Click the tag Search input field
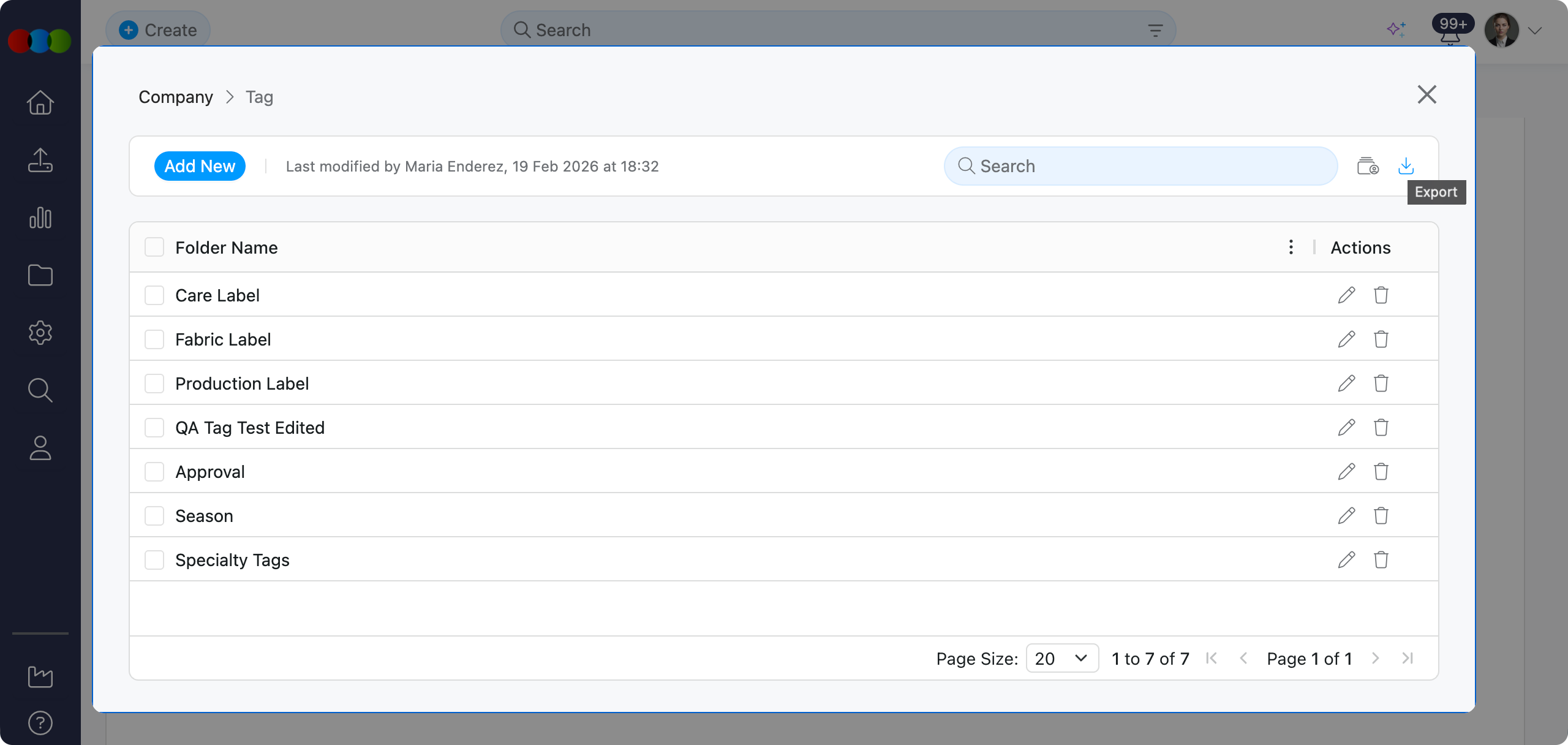 [1140, 166]
